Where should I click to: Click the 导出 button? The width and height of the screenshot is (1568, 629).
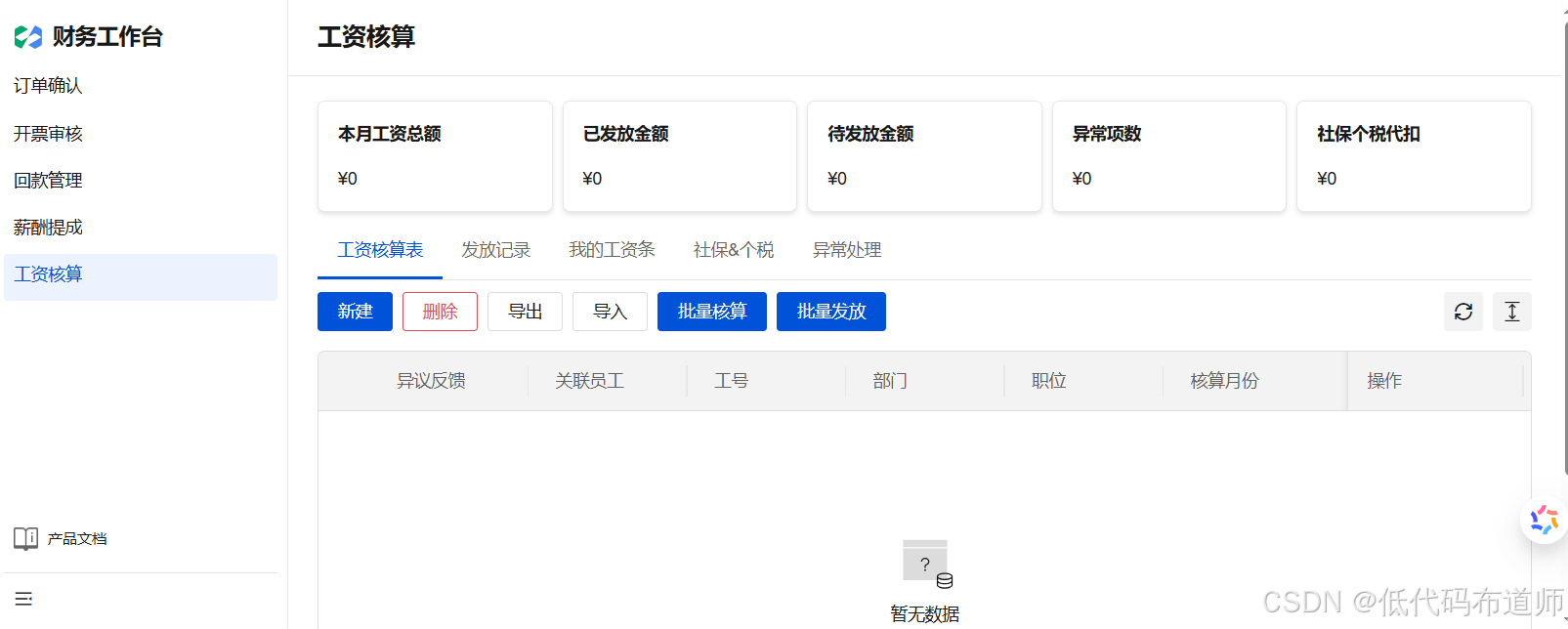(525, 312)
